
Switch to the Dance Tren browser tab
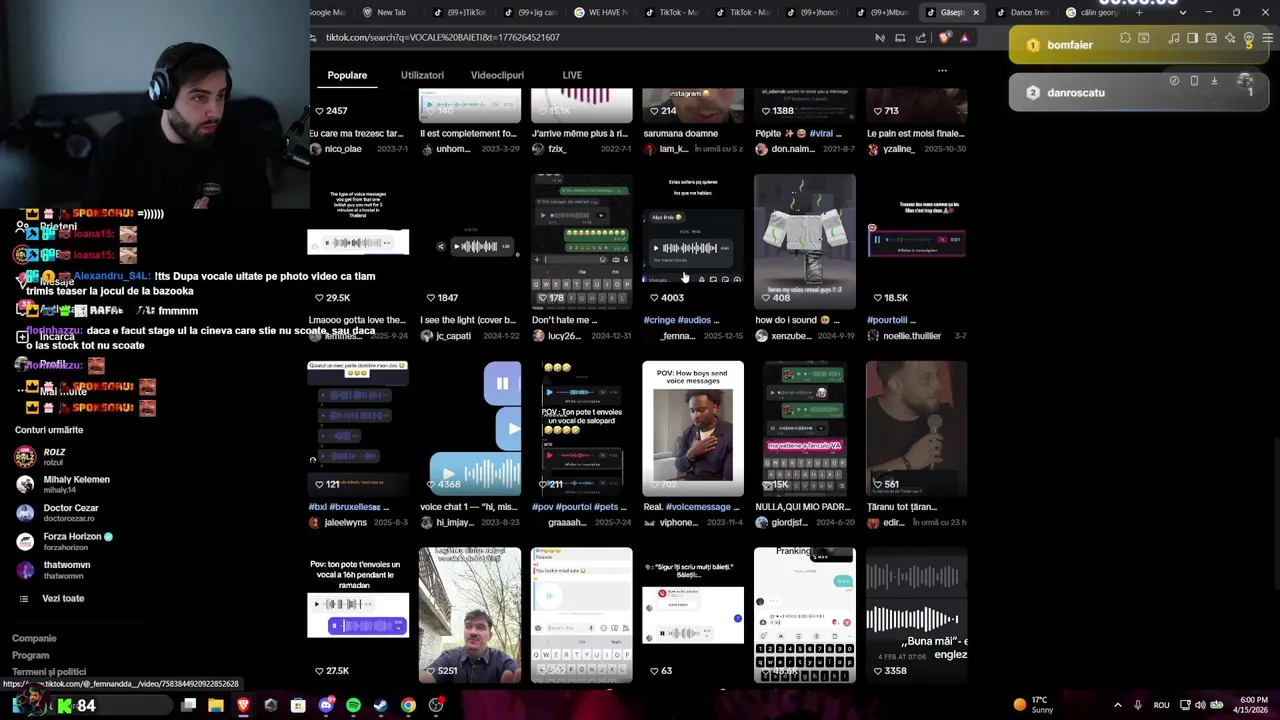pyautogui.click(x=1025, y=12)
